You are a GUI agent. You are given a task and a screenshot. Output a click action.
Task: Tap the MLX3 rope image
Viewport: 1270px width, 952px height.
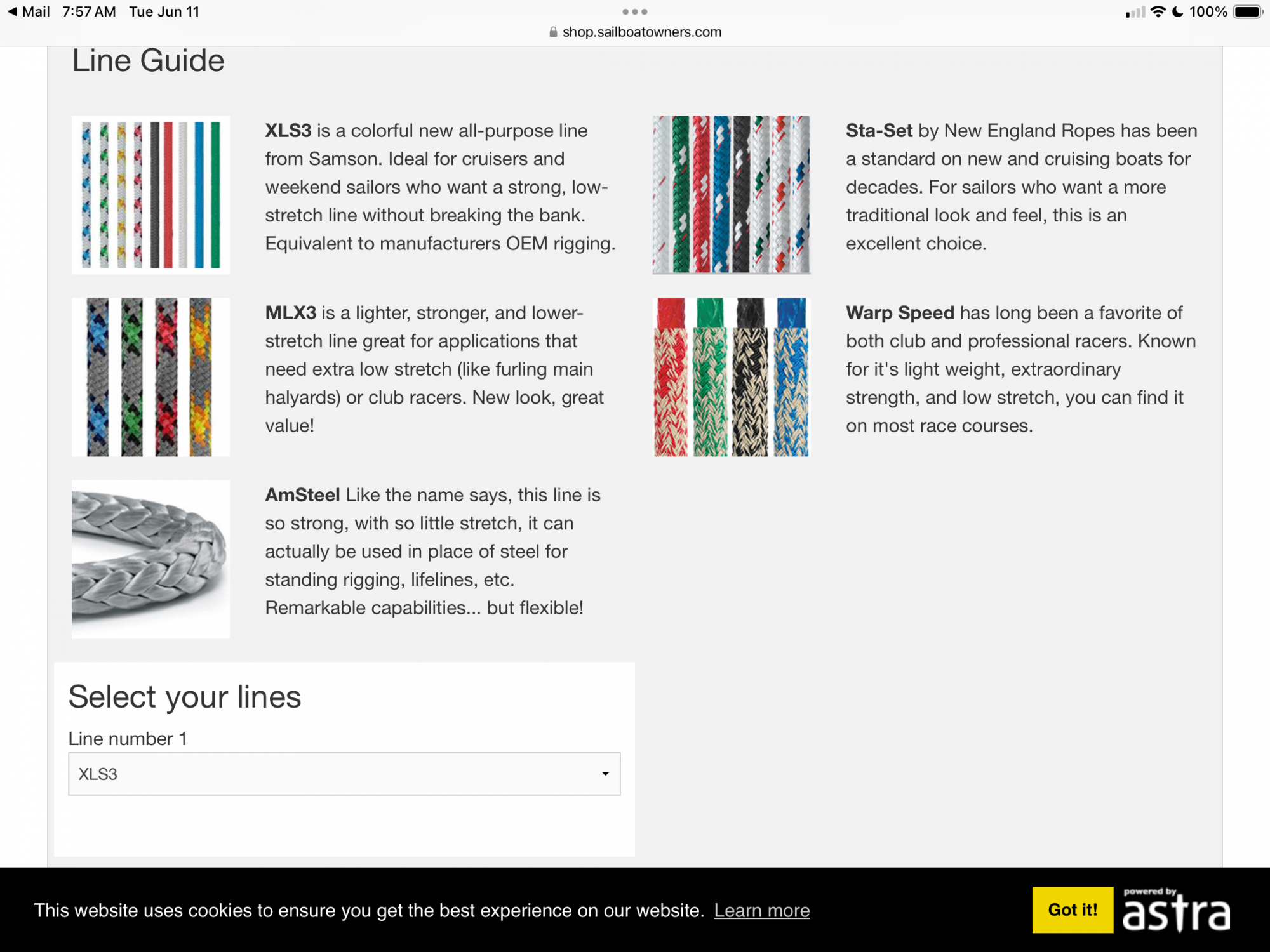pos(150,377)
